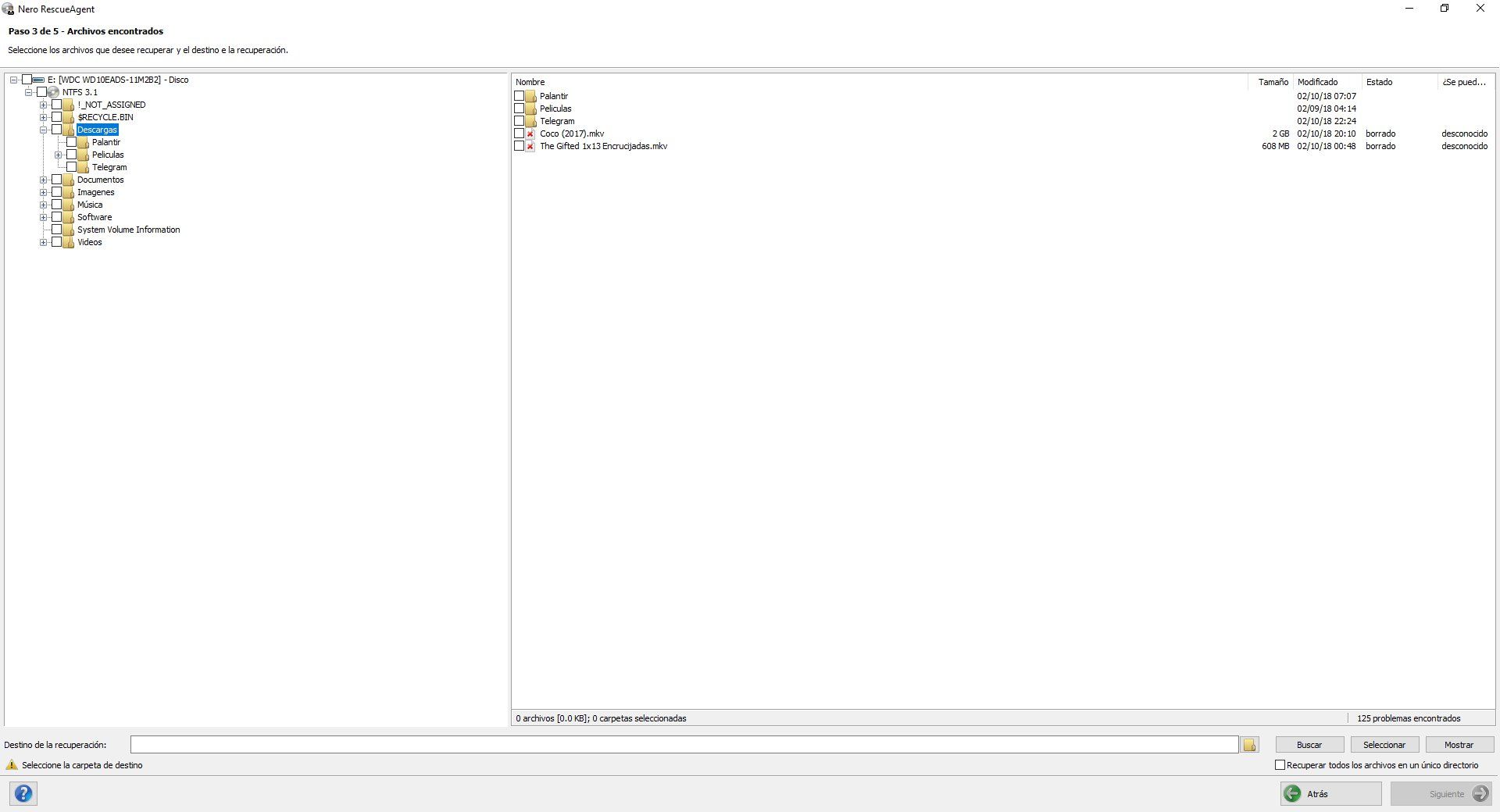This screenshot has height=812, width=1500.
Task: Sort by Estado column header
Action: point(1399,82)
